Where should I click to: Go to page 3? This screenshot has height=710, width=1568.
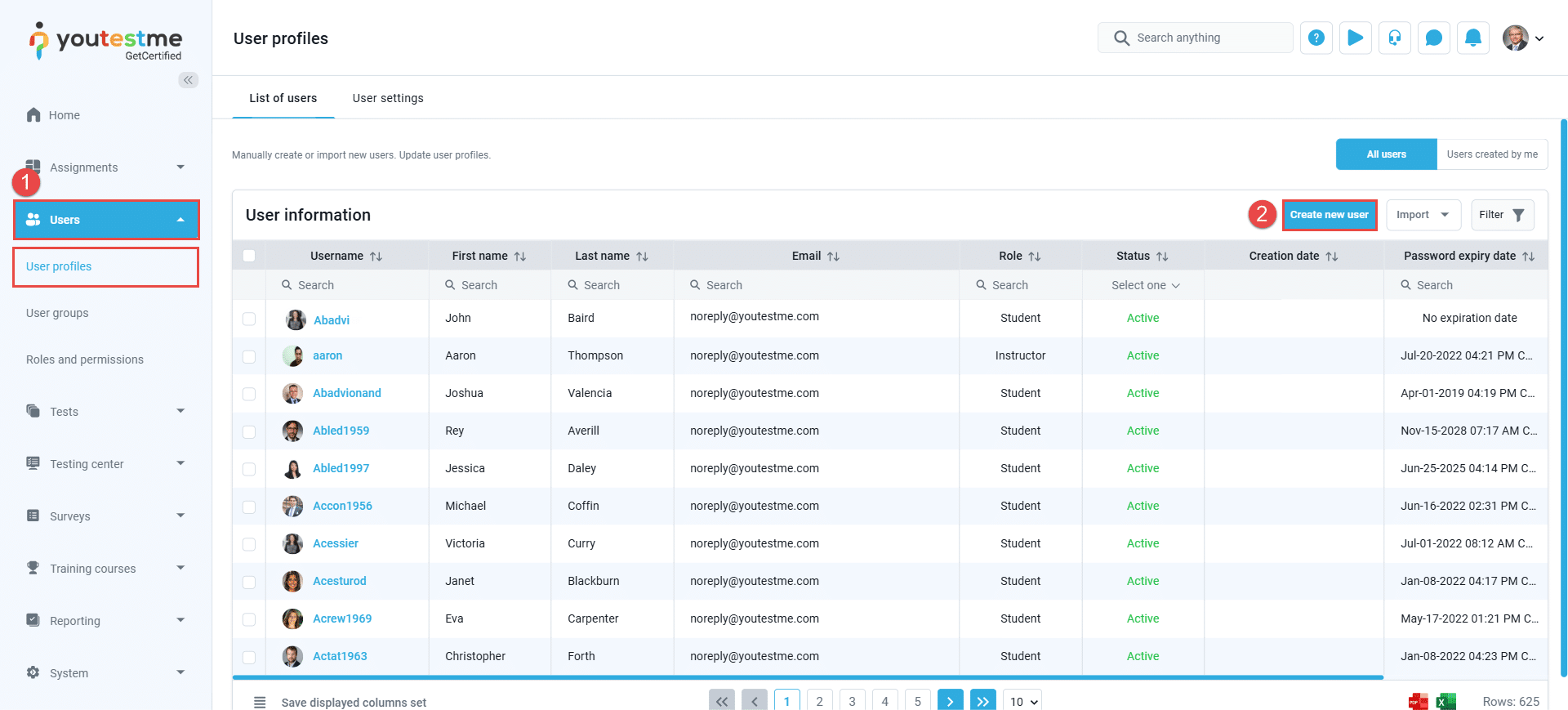pos(853,701)
